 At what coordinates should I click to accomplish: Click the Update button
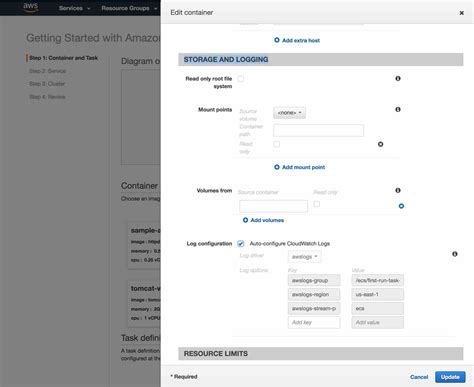450,377
